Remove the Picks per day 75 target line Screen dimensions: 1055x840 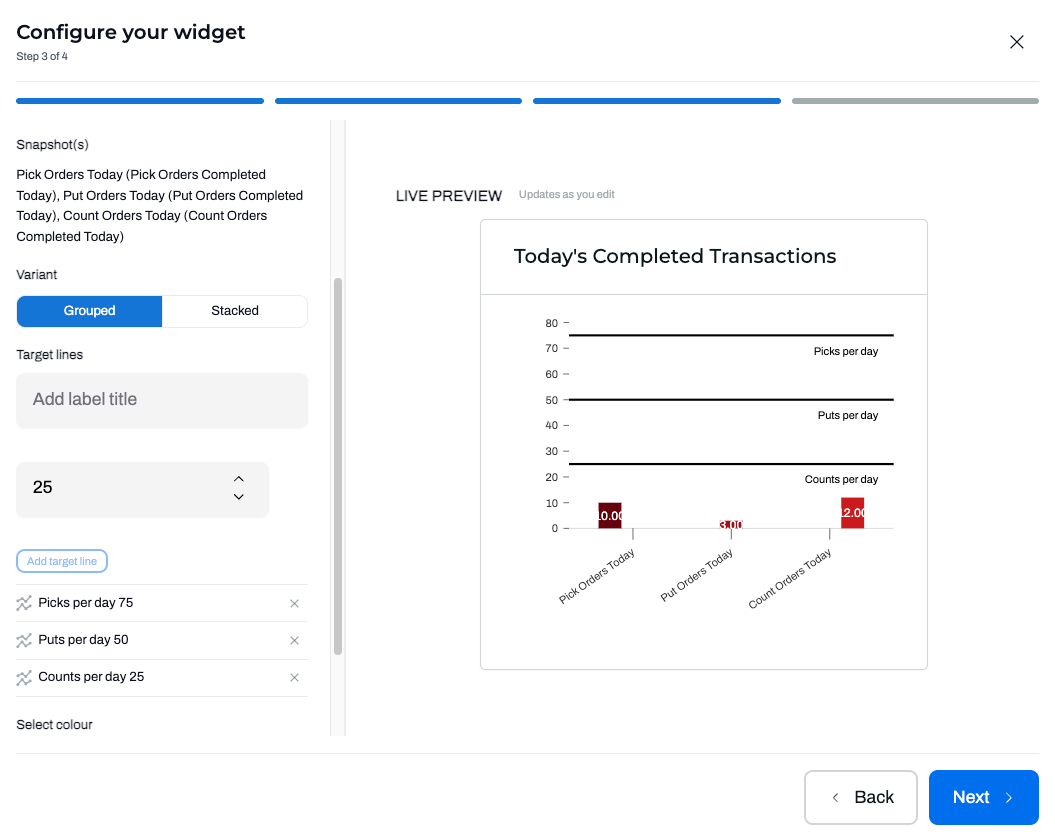[x=294, y=603]
